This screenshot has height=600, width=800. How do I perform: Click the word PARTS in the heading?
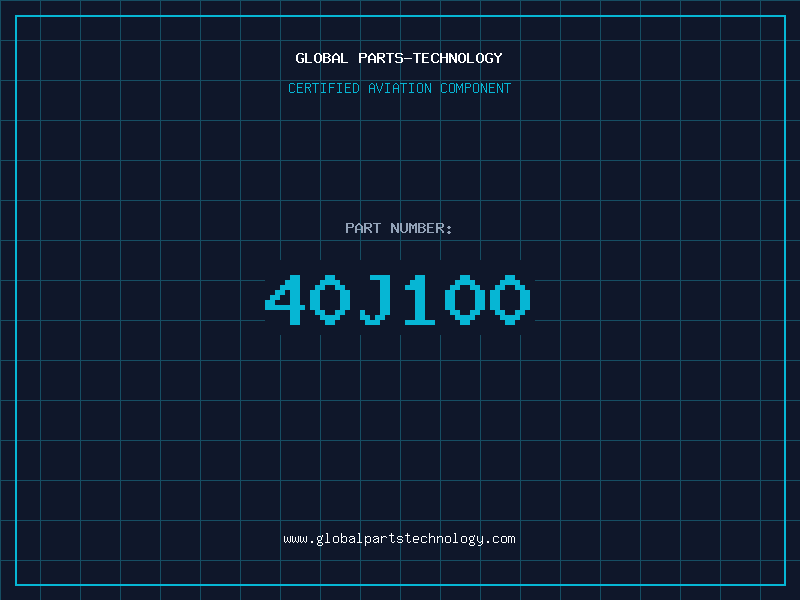click(x=382, y=58)
